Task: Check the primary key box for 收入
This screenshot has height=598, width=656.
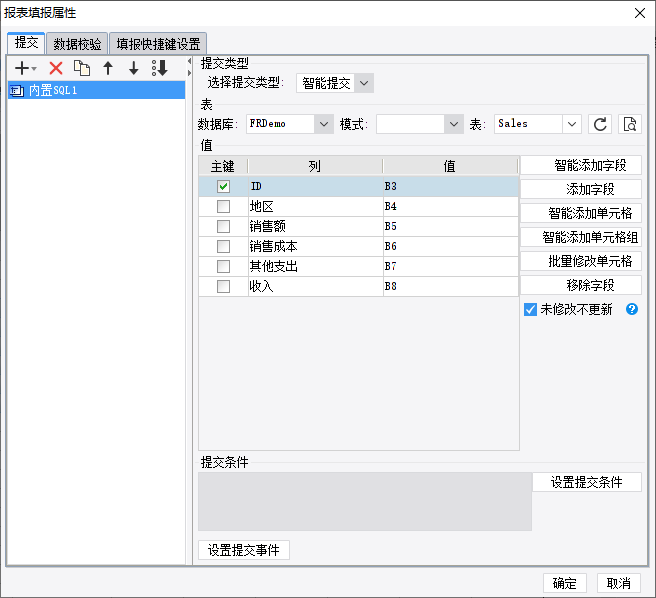Action: (223, 286)
